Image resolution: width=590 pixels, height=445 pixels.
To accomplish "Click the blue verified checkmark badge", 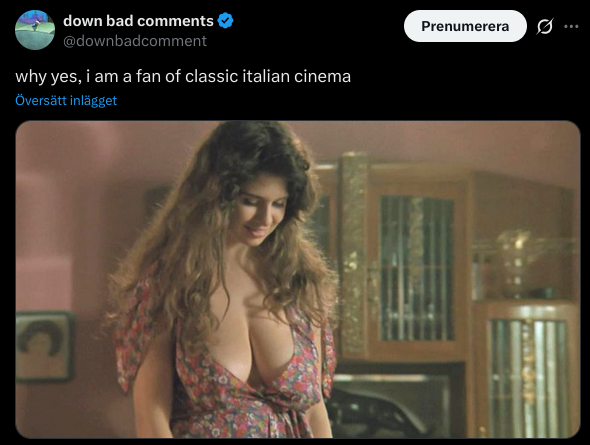I will click(225, 21).
